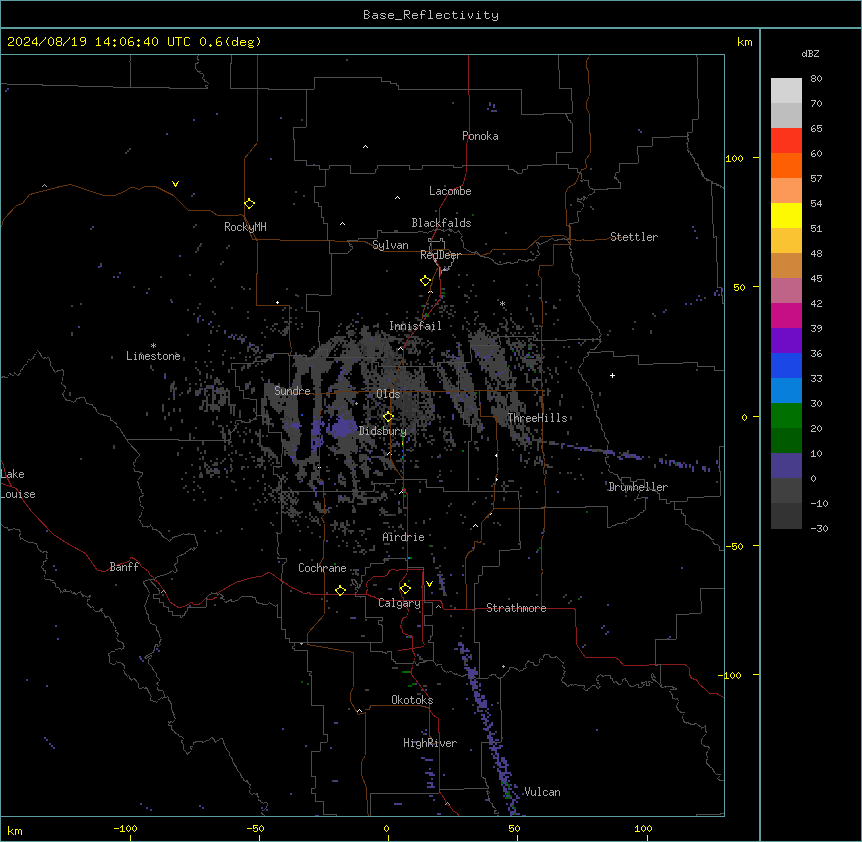Click the Vulcan town label
Viewport: 862px width, 842px height.
point(542,792)
